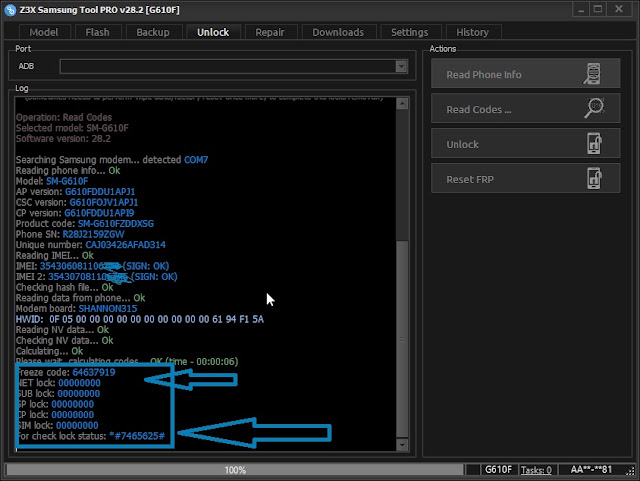
Task: Click the Read Phone Info phone icon
Action: pyautogui.click(x=593, y=74)
